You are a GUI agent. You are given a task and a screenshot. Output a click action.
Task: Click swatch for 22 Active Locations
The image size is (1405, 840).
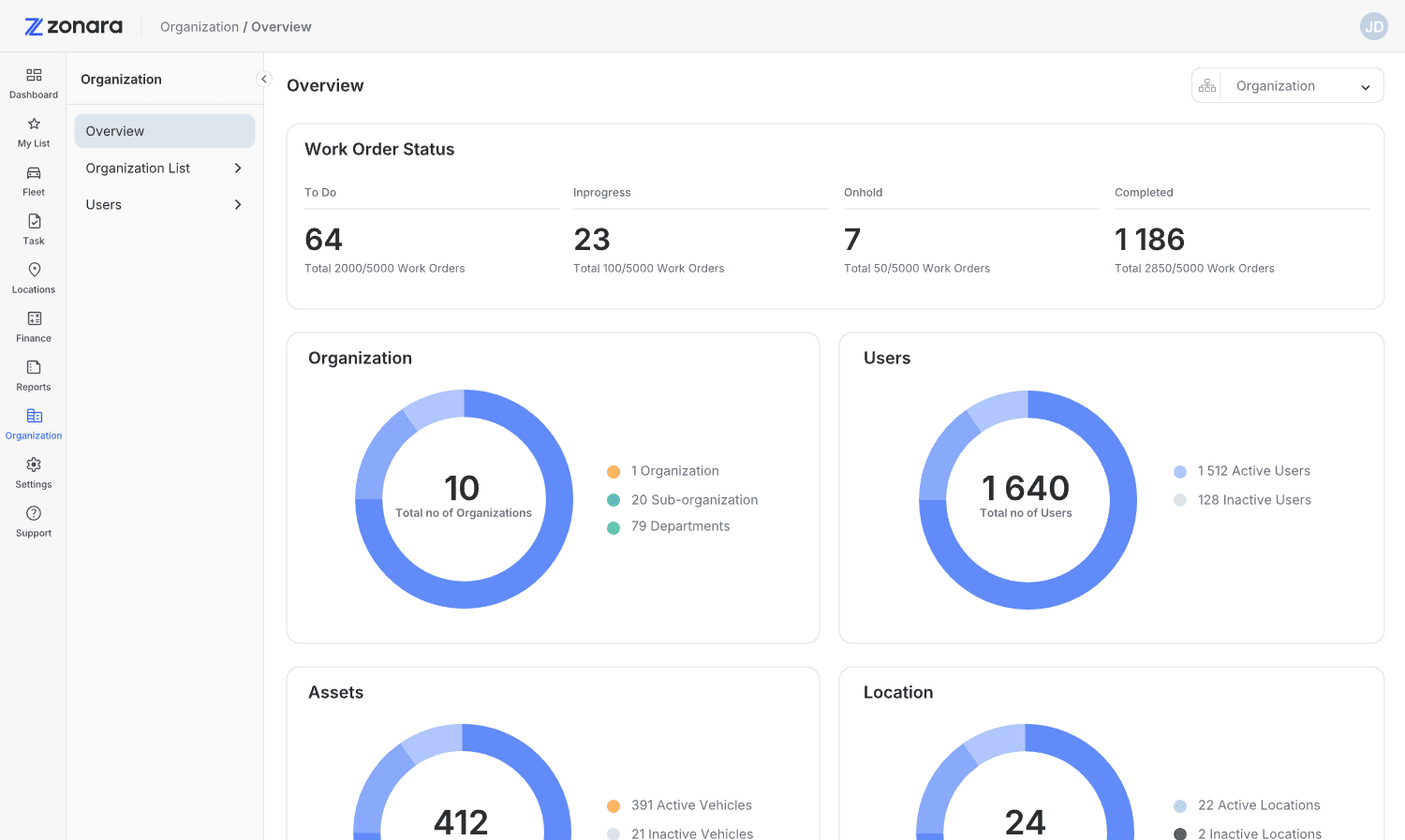[x=1180, y=806]
